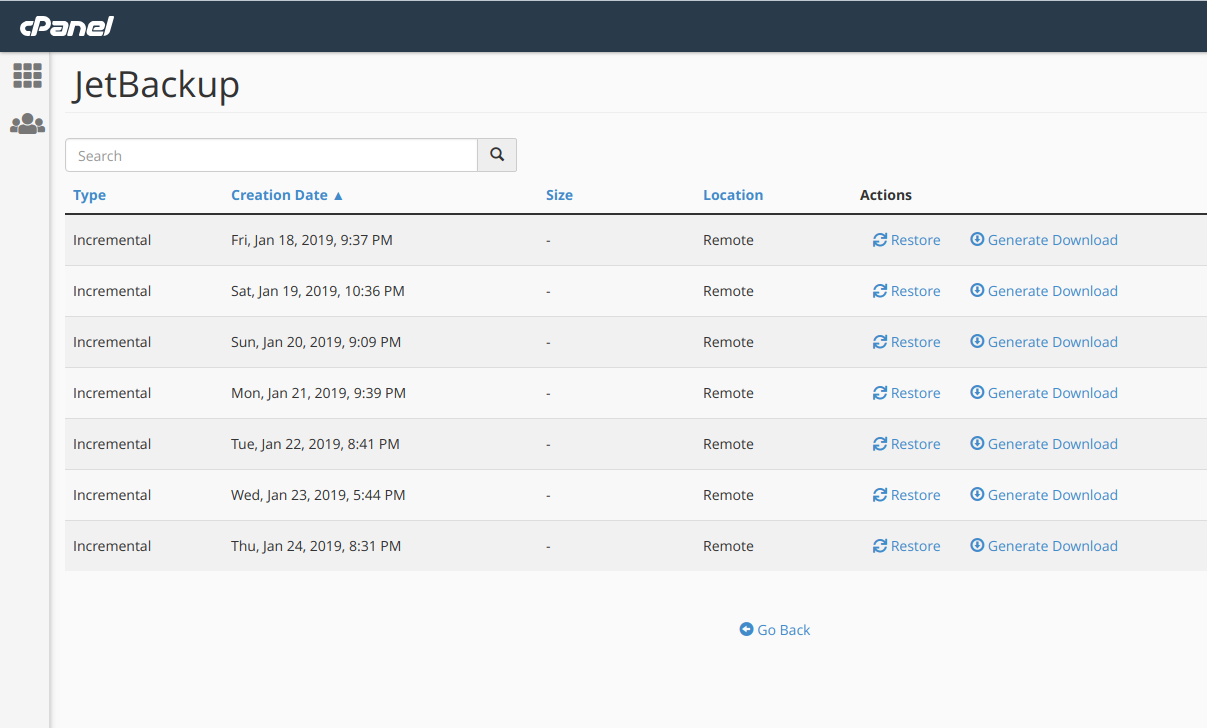This screenshot has height=728, width=1207.
Task: Open the User Manager people icon
Action: 27,124
